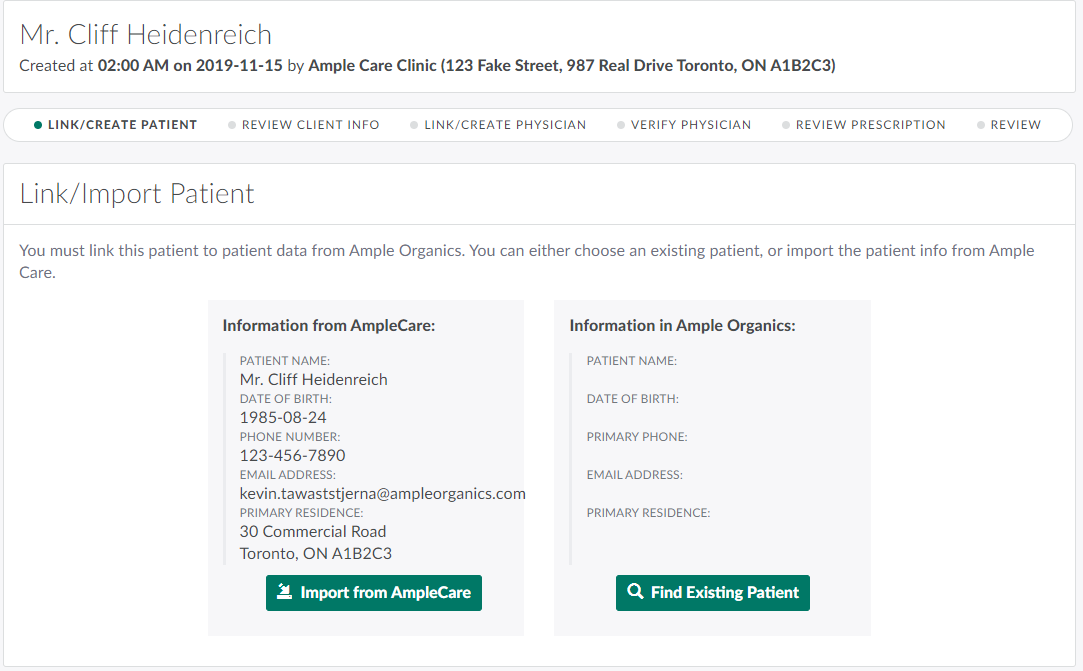Switch to the Link/Create Physician step

pos(505,126)
